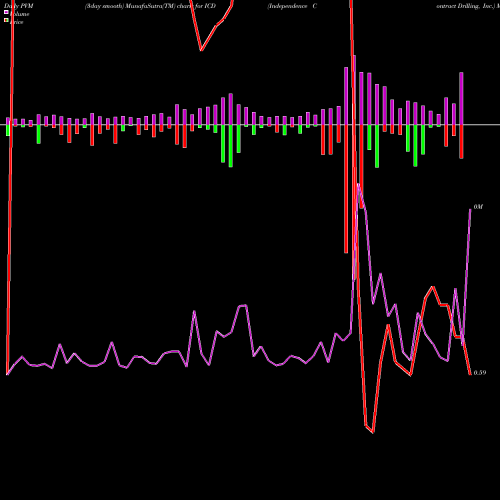Click the 'Price' legend label

(x=16, y=22)
